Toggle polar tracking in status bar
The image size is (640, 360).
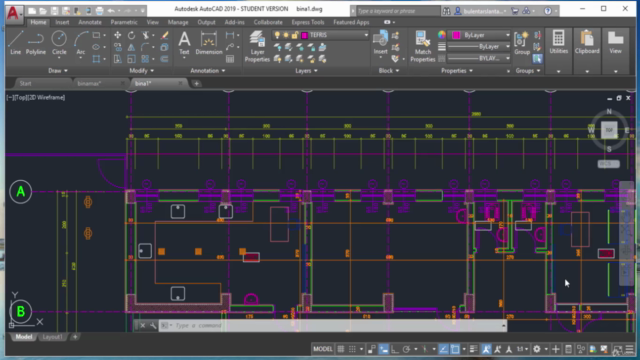[406, 349]
